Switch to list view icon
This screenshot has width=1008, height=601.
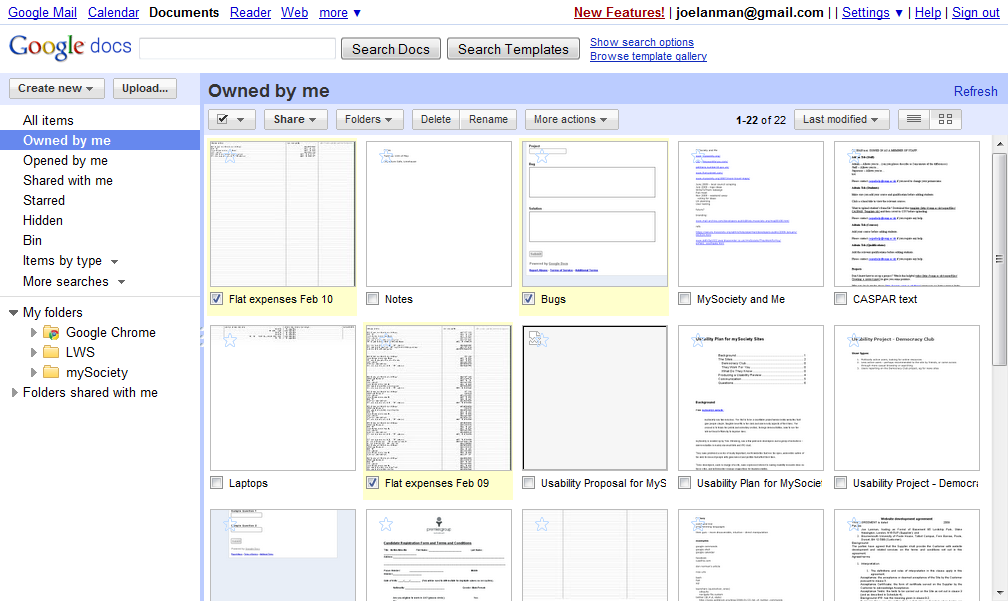pos(912,119)
